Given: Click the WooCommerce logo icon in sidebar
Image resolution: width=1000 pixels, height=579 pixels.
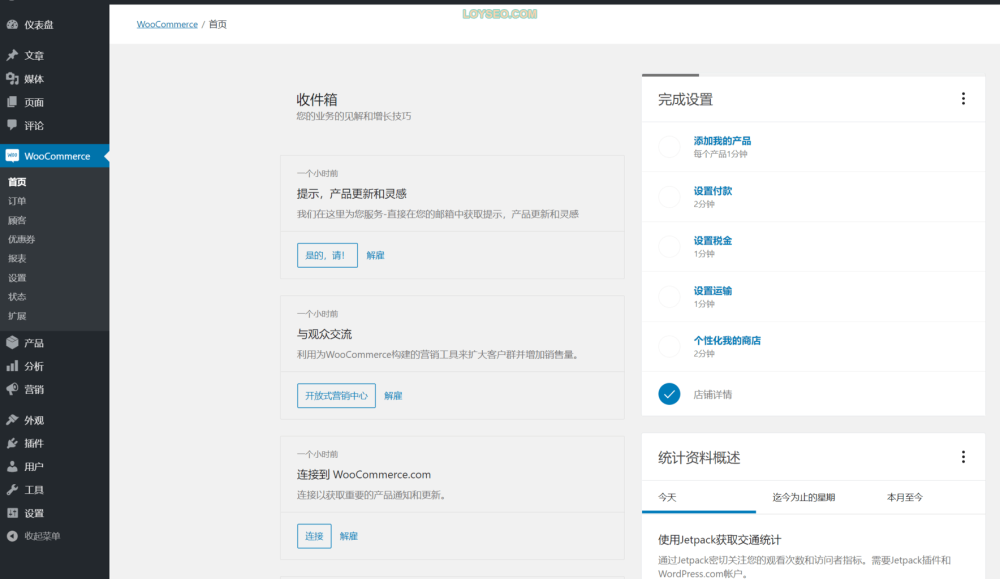Looking at the screenshot, I should [x=12, y=156].
